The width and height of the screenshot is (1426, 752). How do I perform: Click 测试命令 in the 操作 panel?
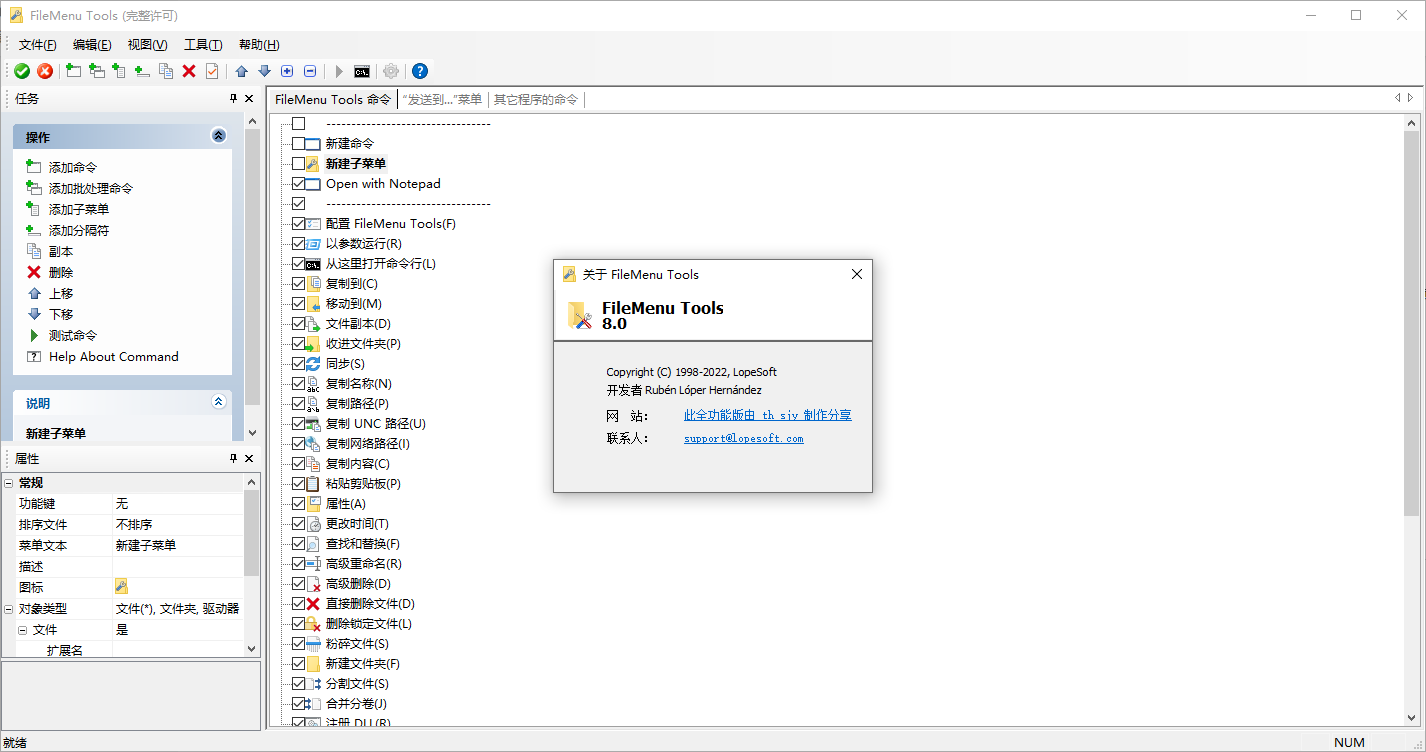tap(73, 335)
